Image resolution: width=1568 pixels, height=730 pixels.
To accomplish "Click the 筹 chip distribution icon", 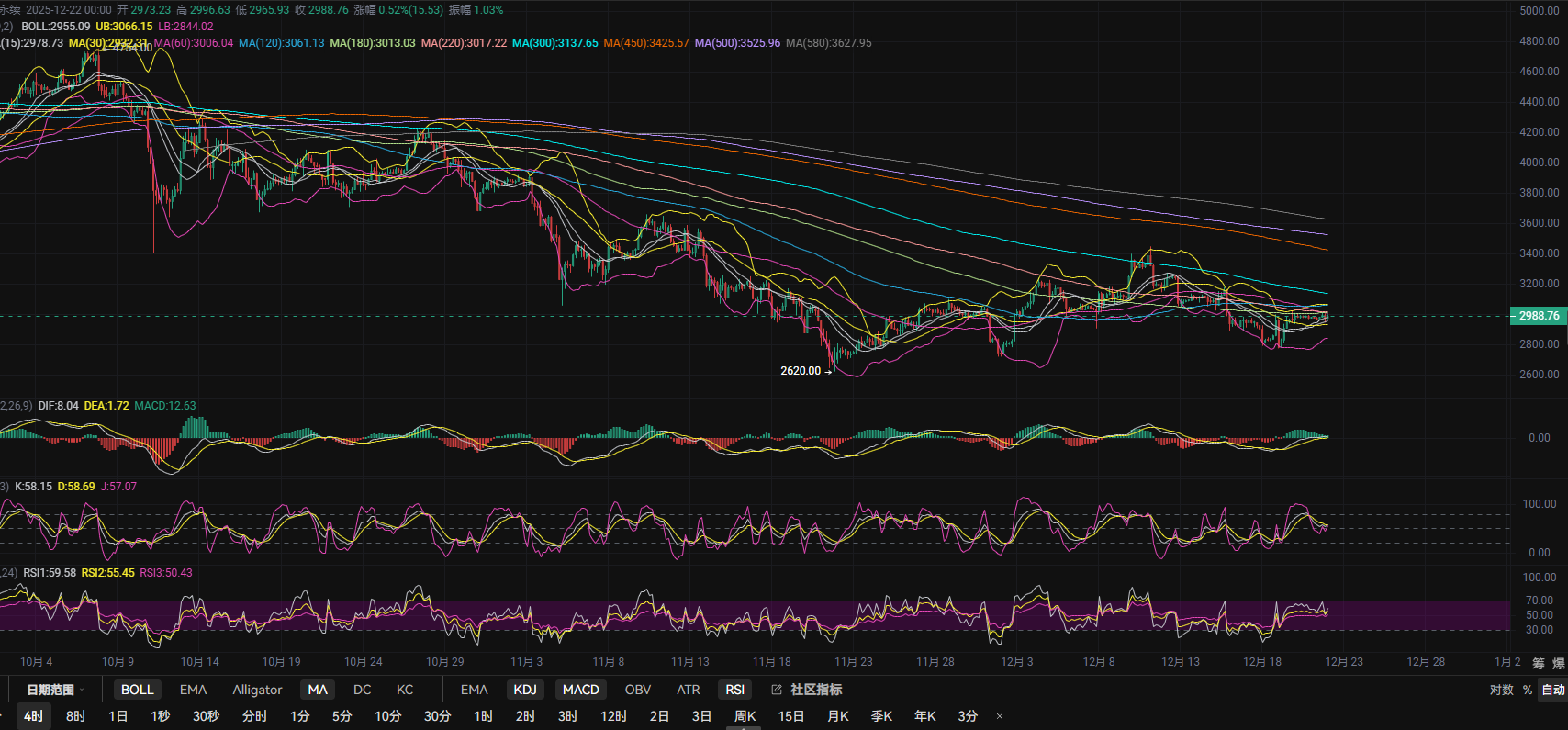I will pyautogui.click(x=1538, y=663).
